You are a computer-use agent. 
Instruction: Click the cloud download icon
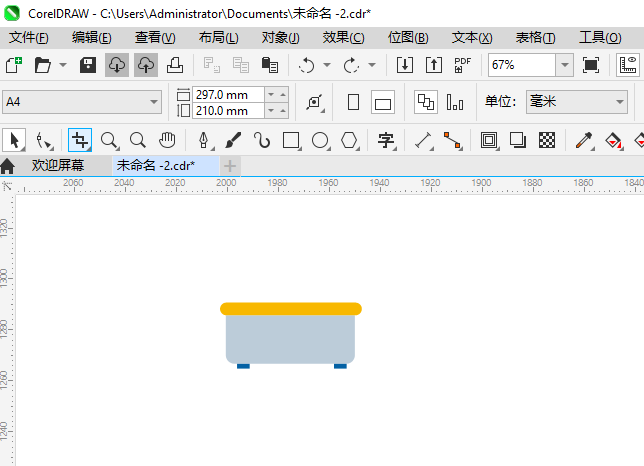pos(117,65)
